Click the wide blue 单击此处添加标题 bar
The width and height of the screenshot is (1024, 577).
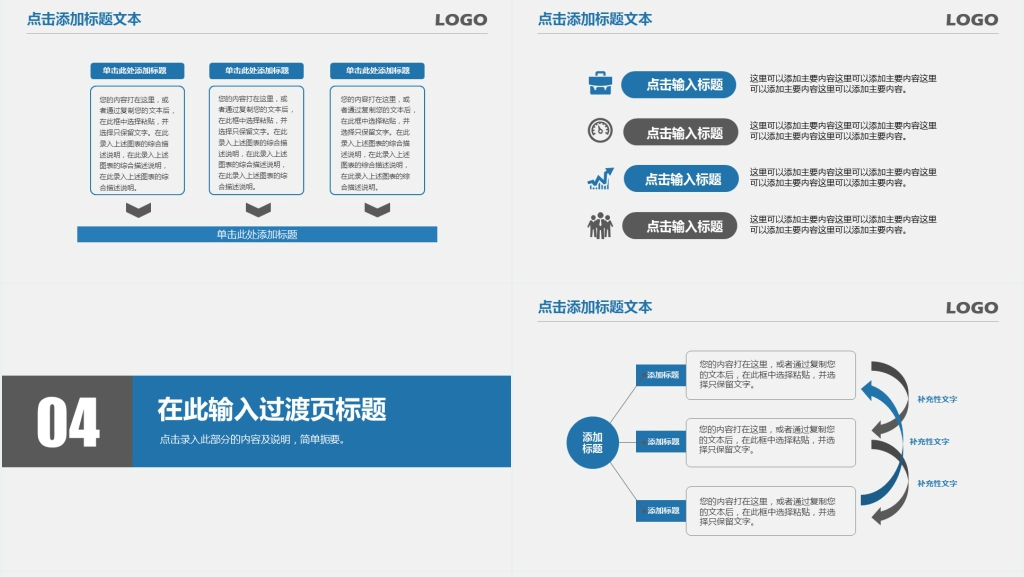pos(257,234)
